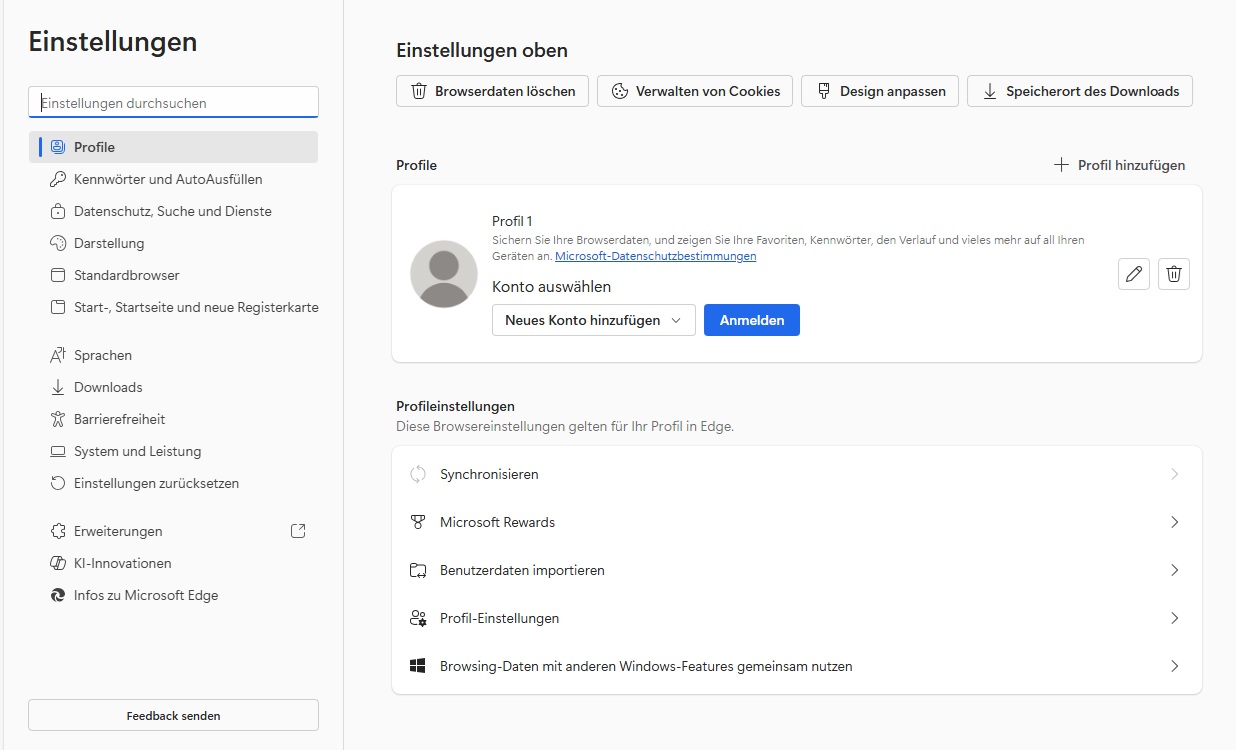The width and height of the screenshot is (1236, 750).
Task: Open the Microsoft-Datenschutzbestimmungen link
Action: (x=655, y=256)
